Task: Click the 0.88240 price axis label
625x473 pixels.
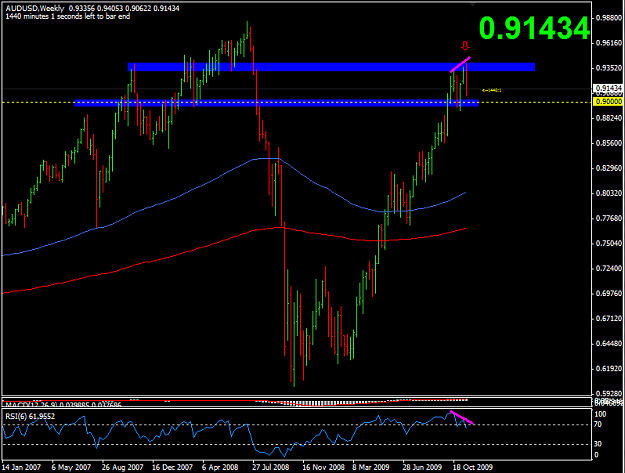Action: pyautogui.click(x=609, y=118)
